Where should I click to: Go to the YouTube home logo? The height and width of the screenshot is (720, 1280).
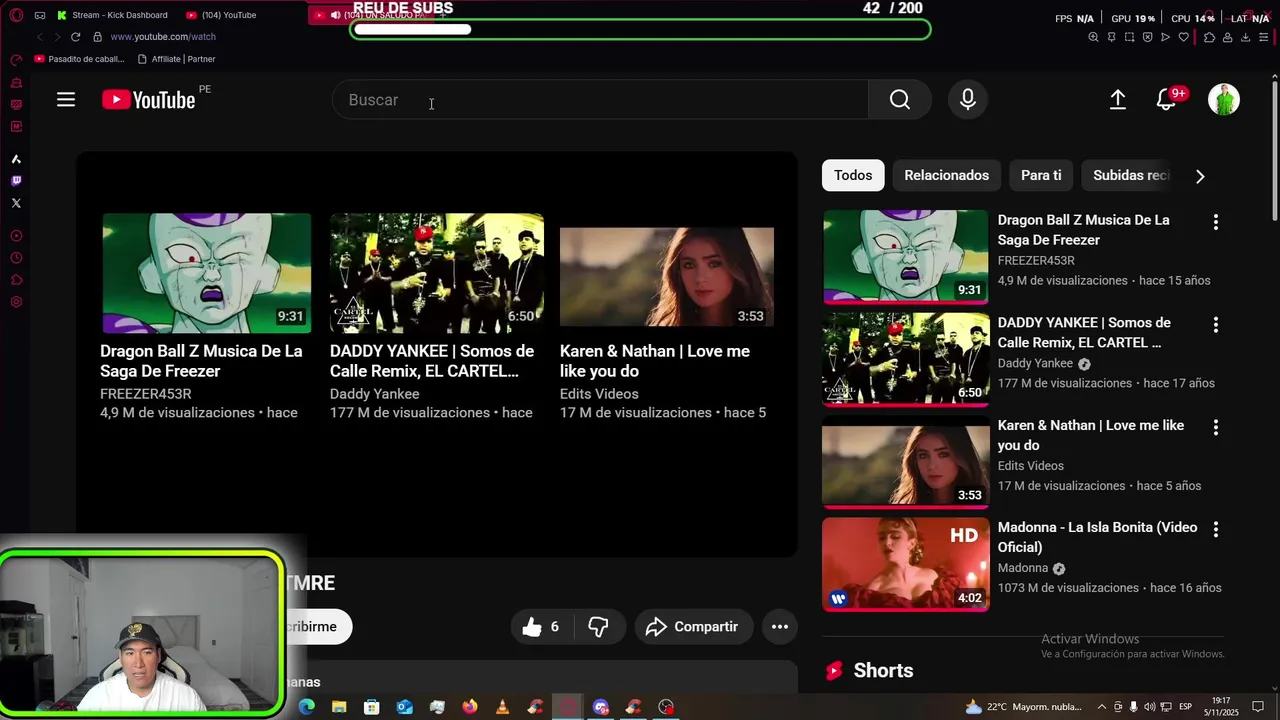point(148,99)
